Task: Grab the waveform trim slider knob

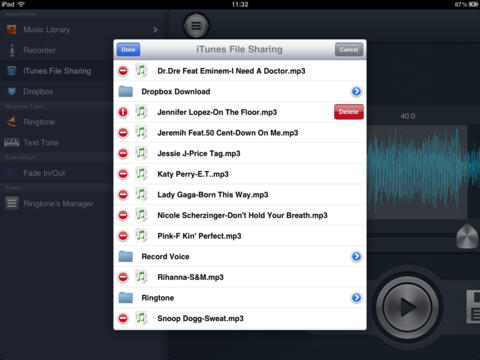Action: pos(467,236)
